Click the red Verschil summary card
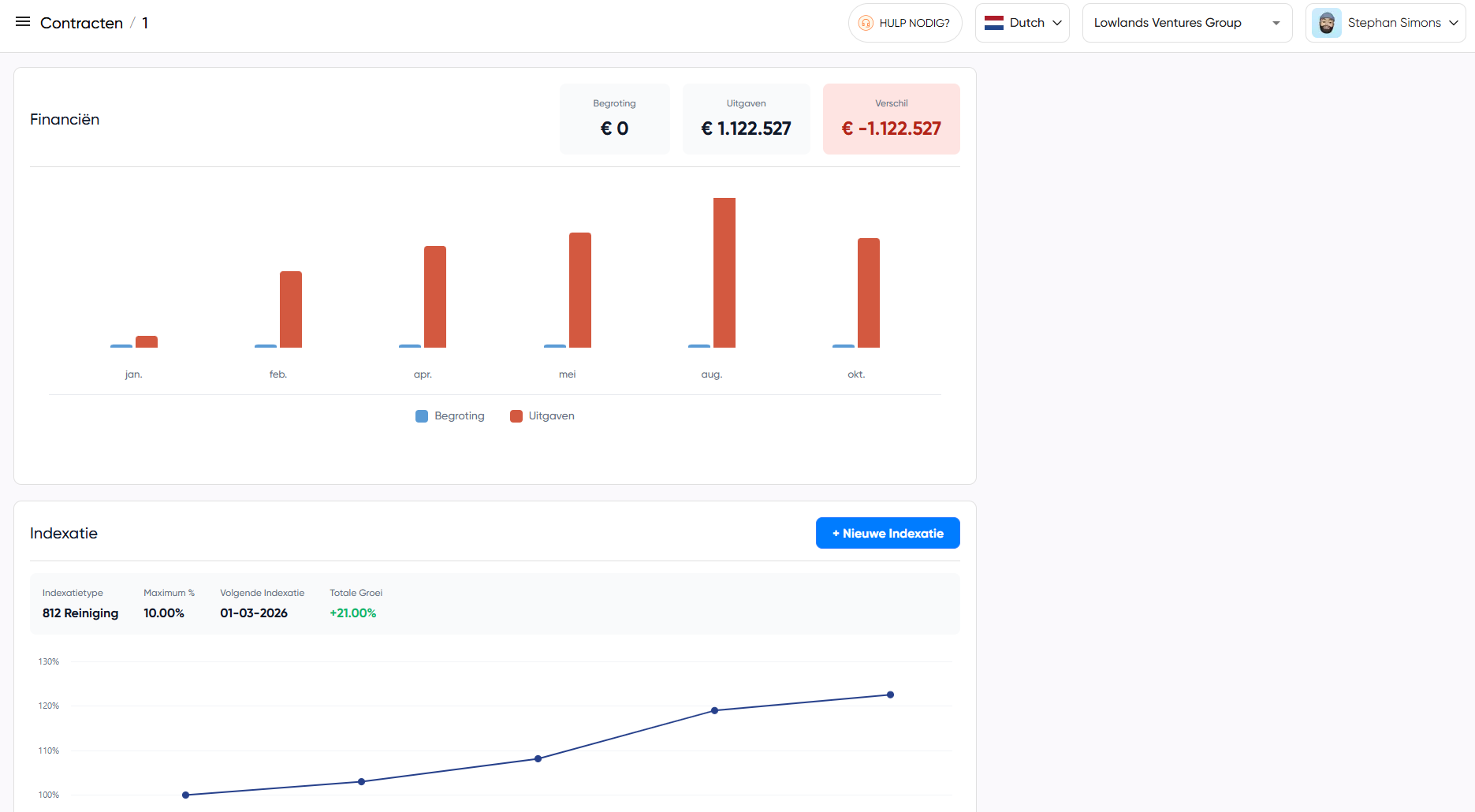Screen dimensions: 1475x812 pyautogui.click(x=891, y=118)
